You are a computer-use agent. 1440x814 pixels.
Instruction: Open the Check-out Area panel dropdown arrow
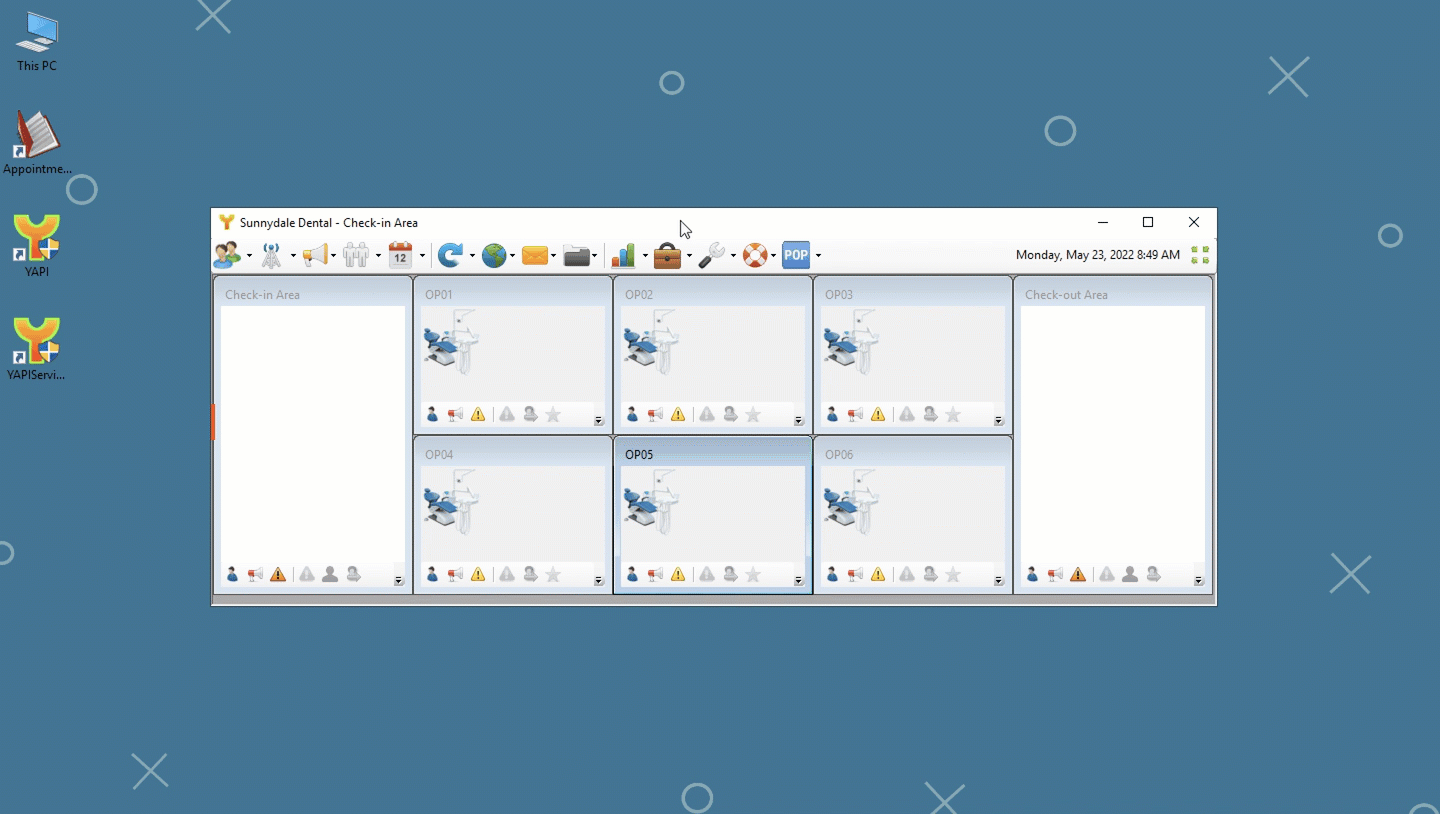click(1199, 581)
